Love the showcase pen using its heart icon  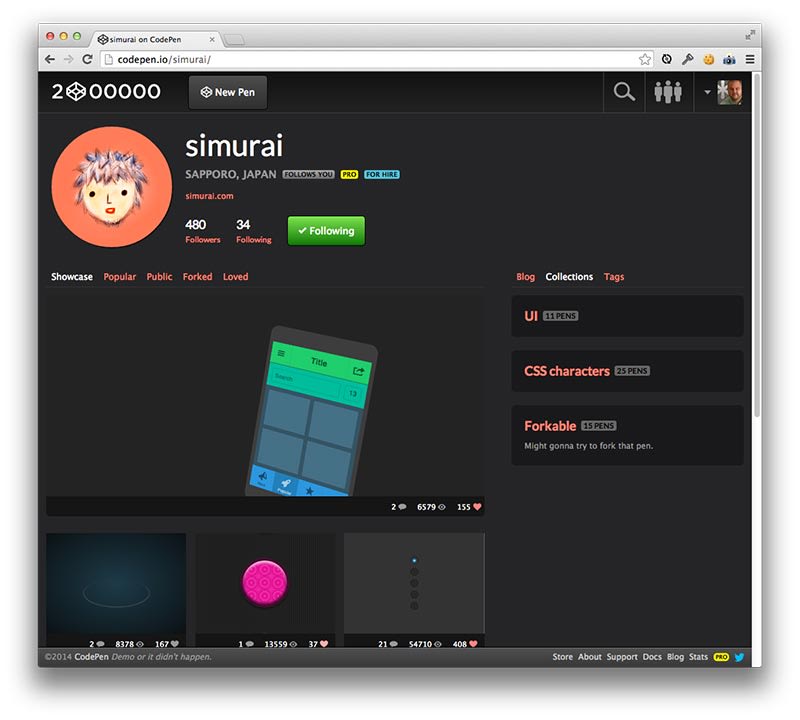point(479,507)
